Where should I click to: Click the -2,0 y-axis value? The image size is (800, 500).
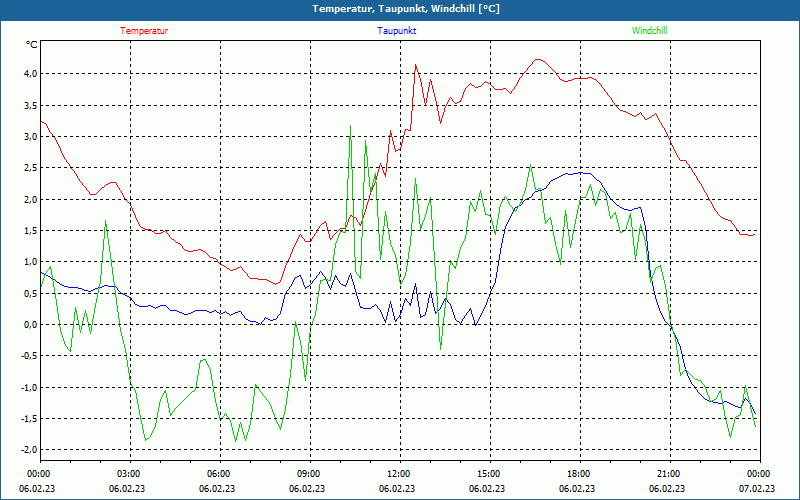coord(30,450)
